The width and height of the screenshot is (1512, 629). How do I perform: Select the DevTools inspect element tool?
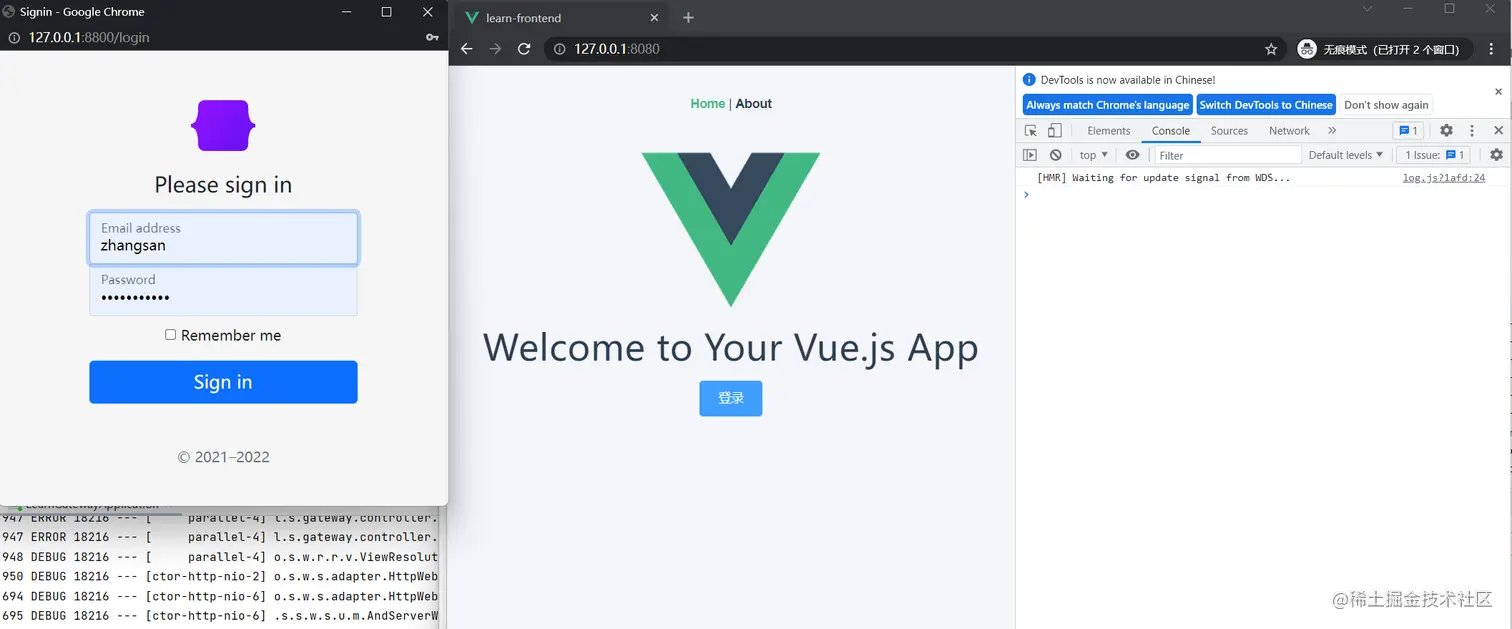[x=1031, y=131]
